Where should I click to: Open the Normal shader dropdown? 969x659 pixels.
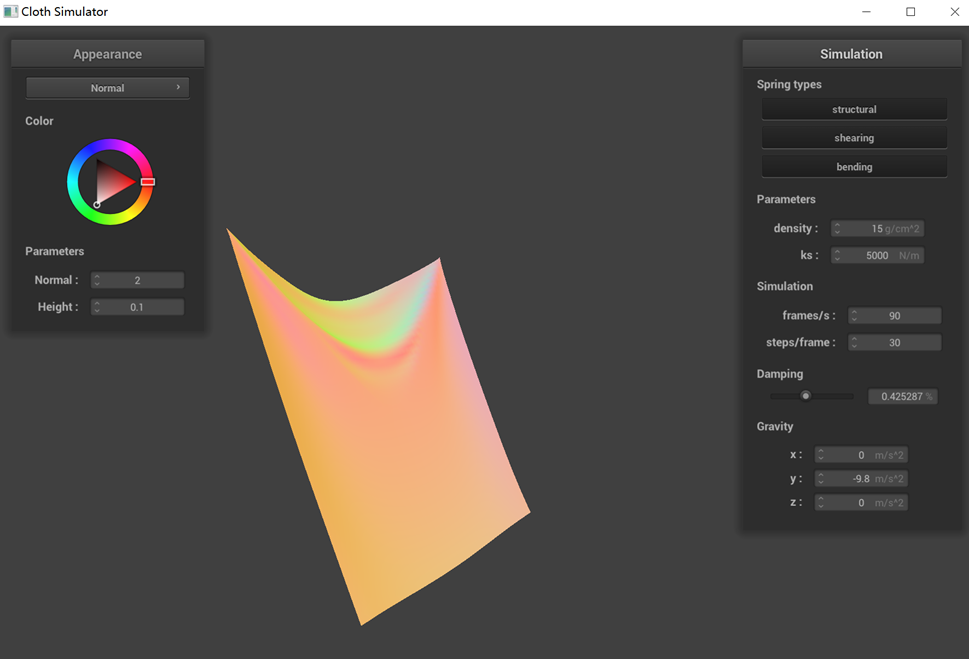107,88
